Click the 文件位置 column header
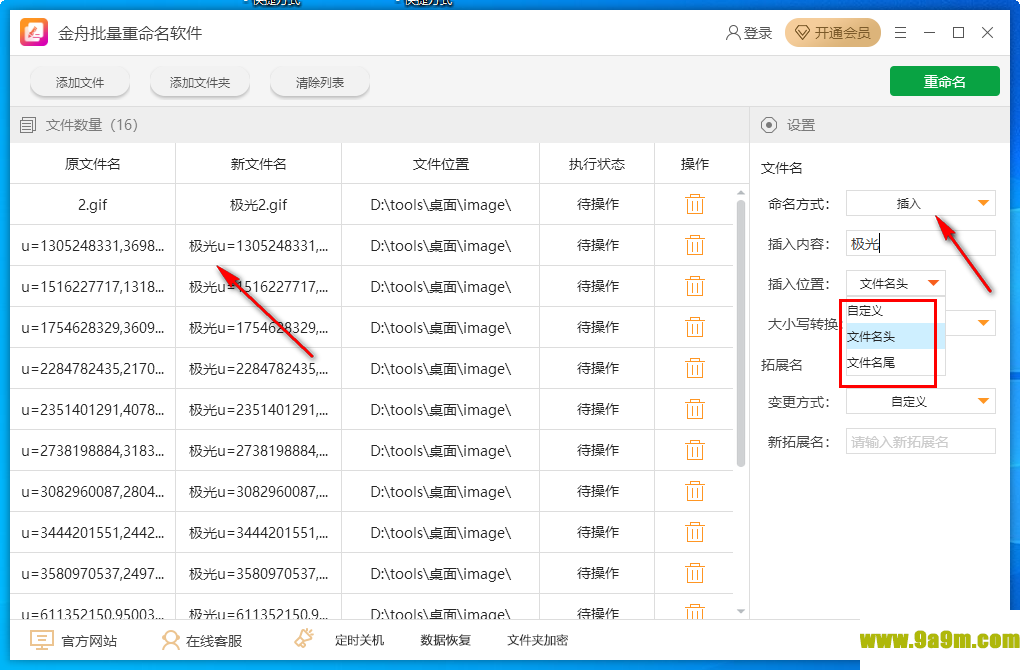 coord(440,164)
